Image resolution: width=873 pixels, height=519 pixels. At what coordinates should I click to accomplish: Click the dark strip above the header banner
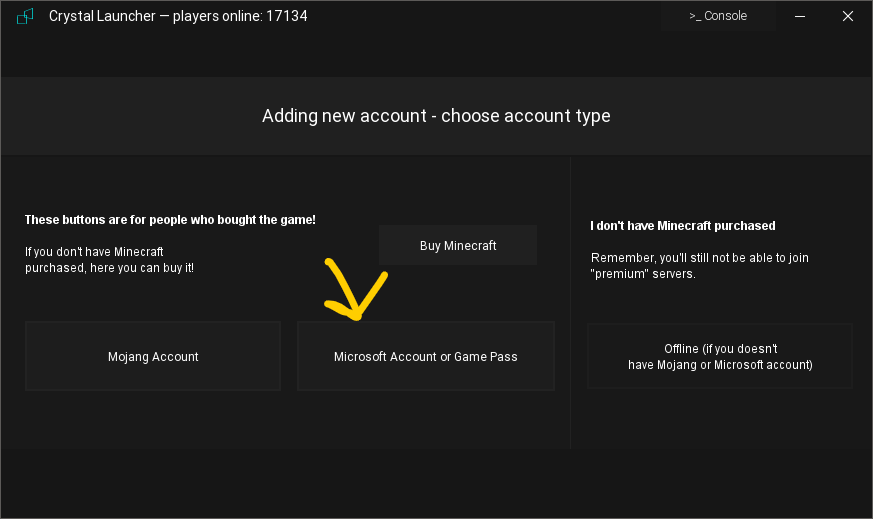point(436,58)
